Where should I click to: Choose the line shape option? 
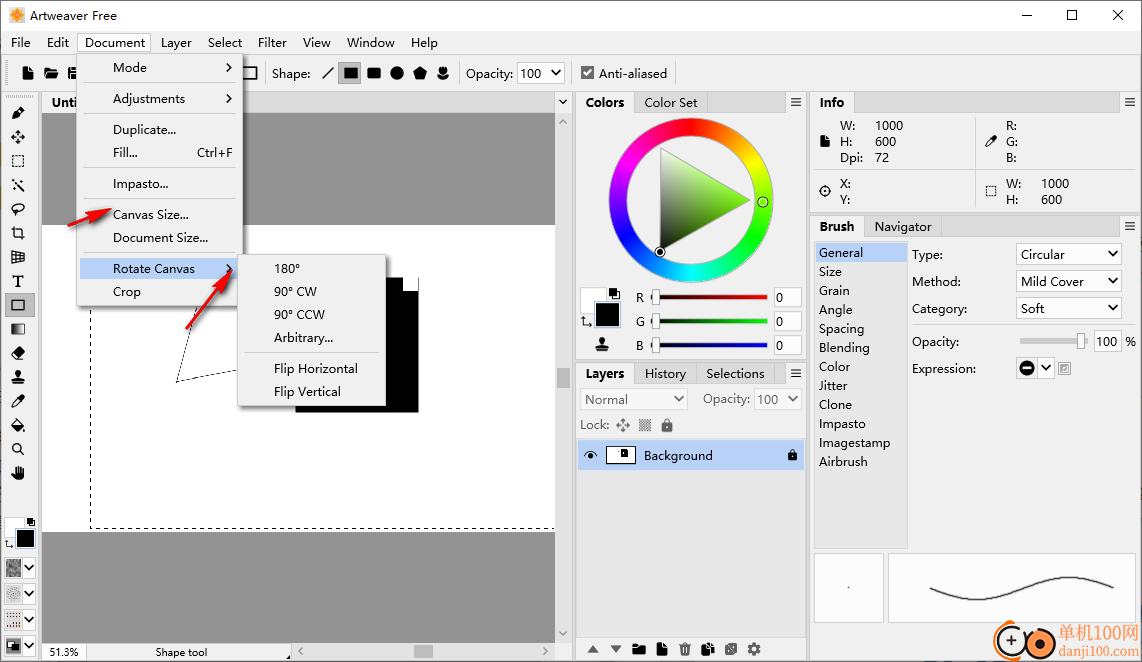pos(328,74)
